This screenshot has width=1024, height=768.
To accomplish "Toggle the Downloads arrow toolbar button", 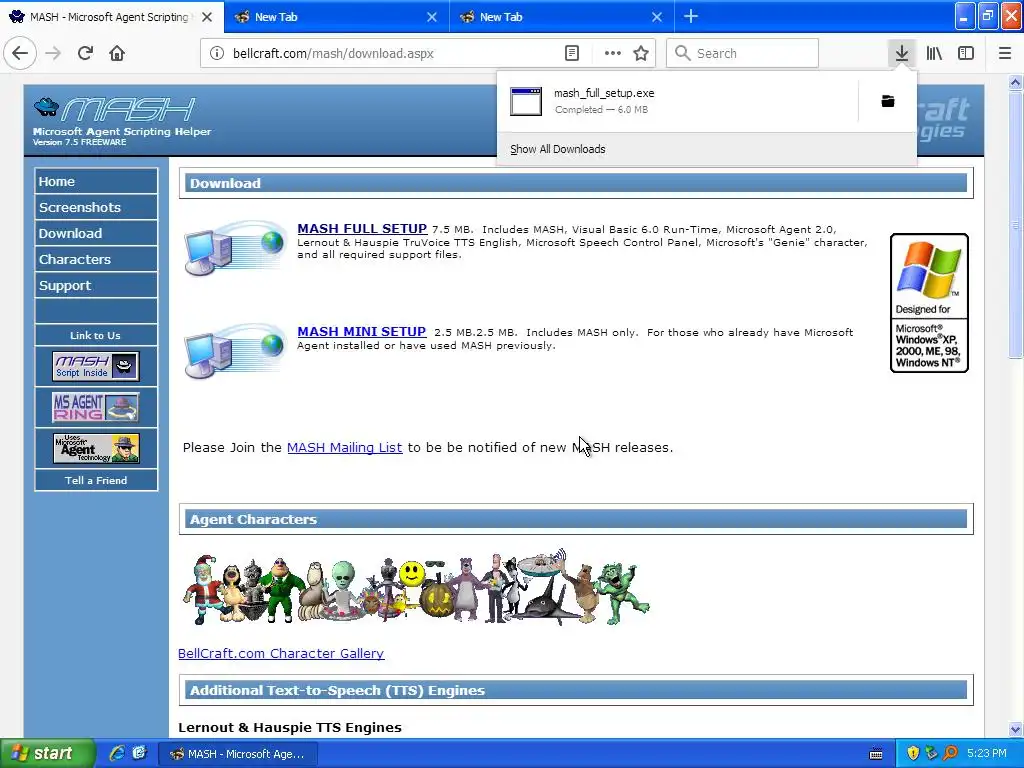I will pos(902,53).
